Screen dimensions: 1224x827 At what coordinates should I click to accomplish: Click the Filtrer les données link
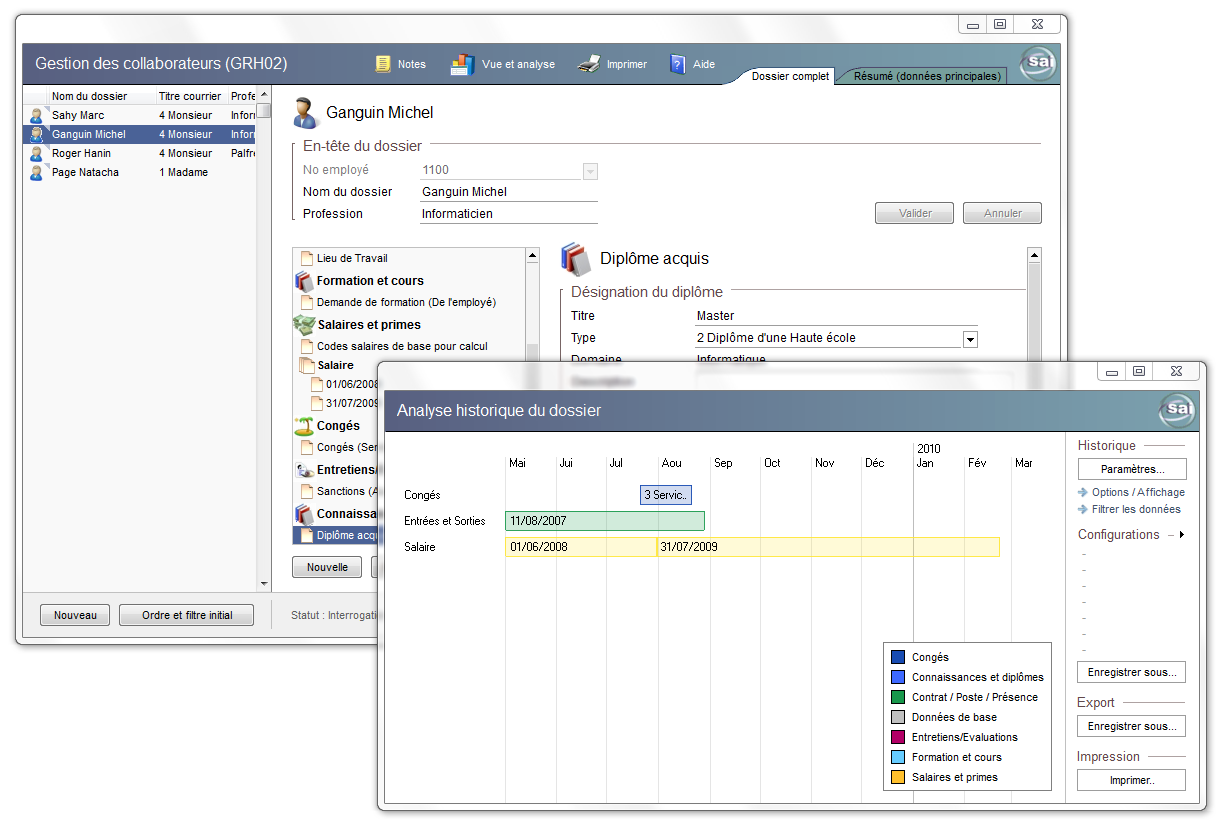point(1135,509)
